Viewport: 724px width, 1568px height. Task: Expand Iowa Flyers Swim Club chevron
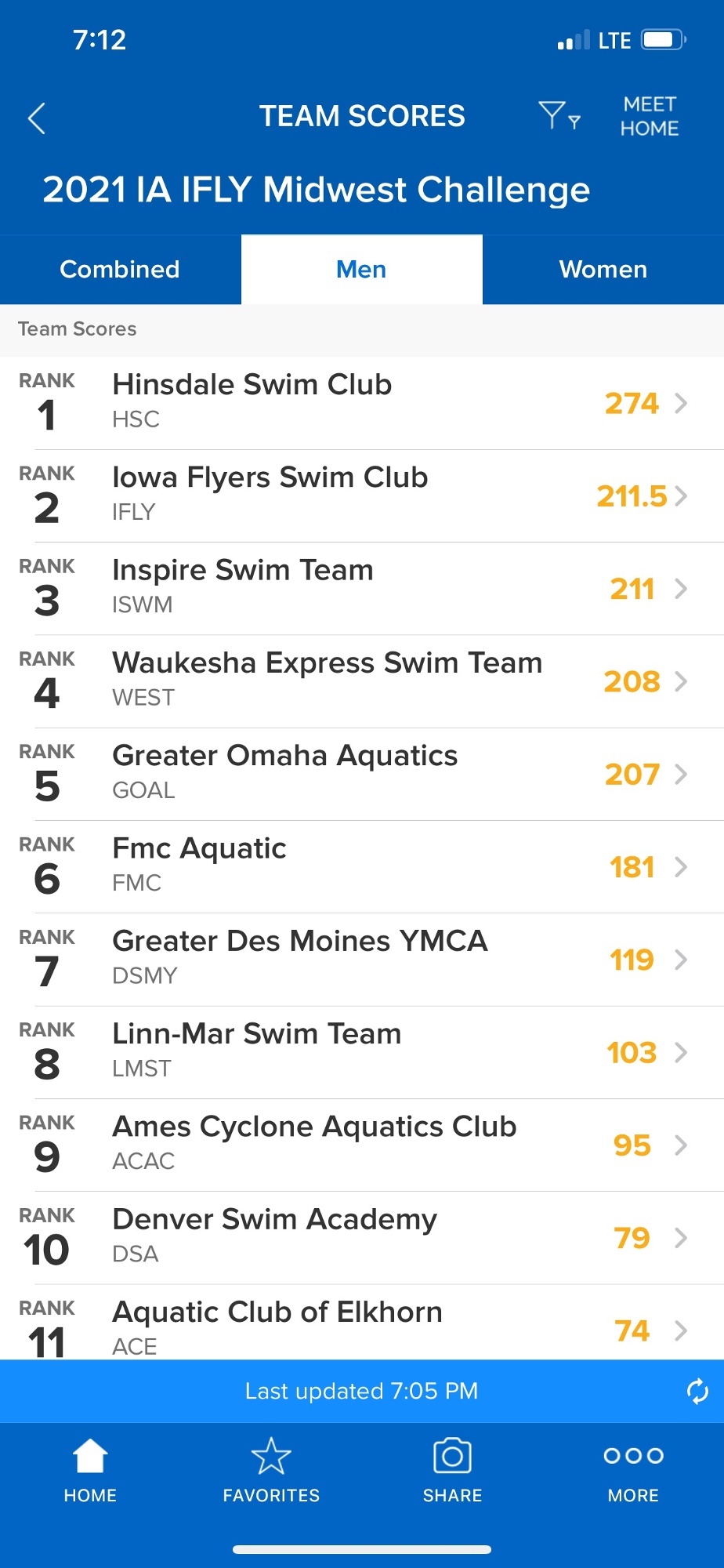[681, 495]
